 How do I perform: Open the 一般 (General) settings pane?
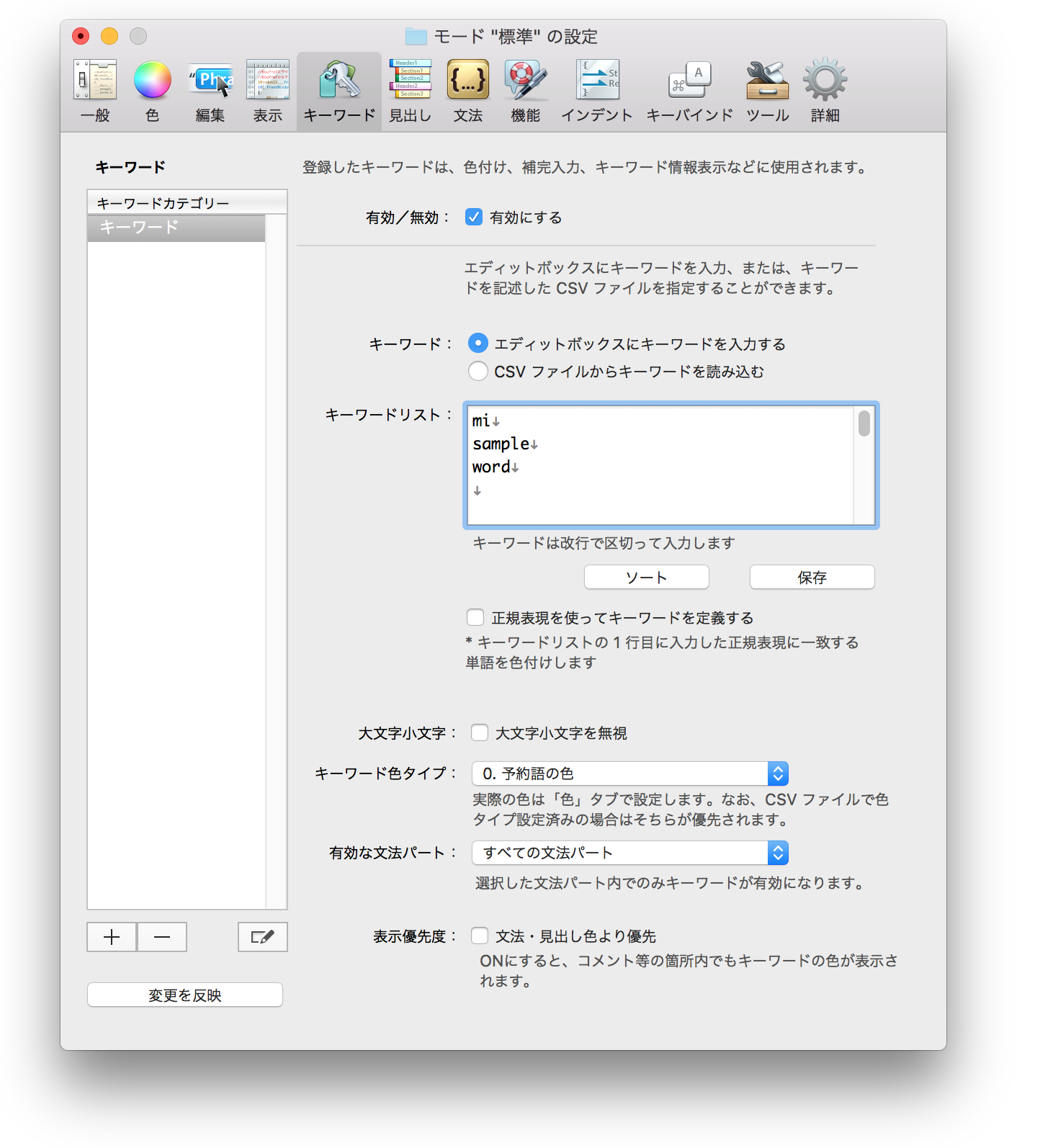click(95, 90)
